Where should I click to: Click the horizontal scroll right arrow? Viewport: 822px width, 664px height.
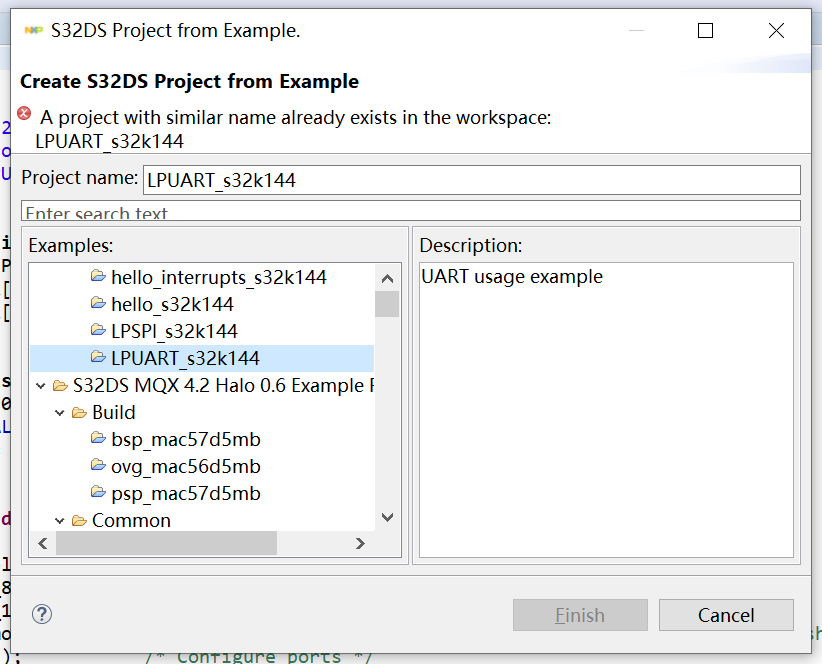coord(360,543)
